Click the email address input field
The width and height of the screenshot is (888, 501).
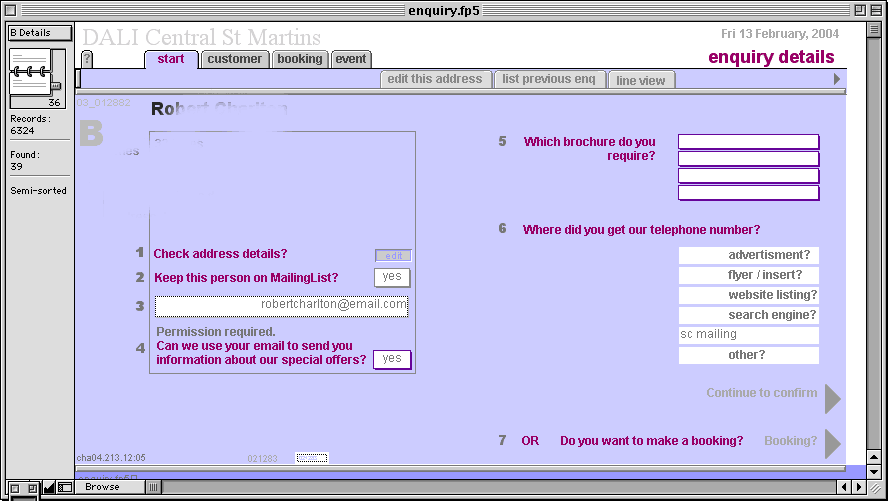pos(281,305)
